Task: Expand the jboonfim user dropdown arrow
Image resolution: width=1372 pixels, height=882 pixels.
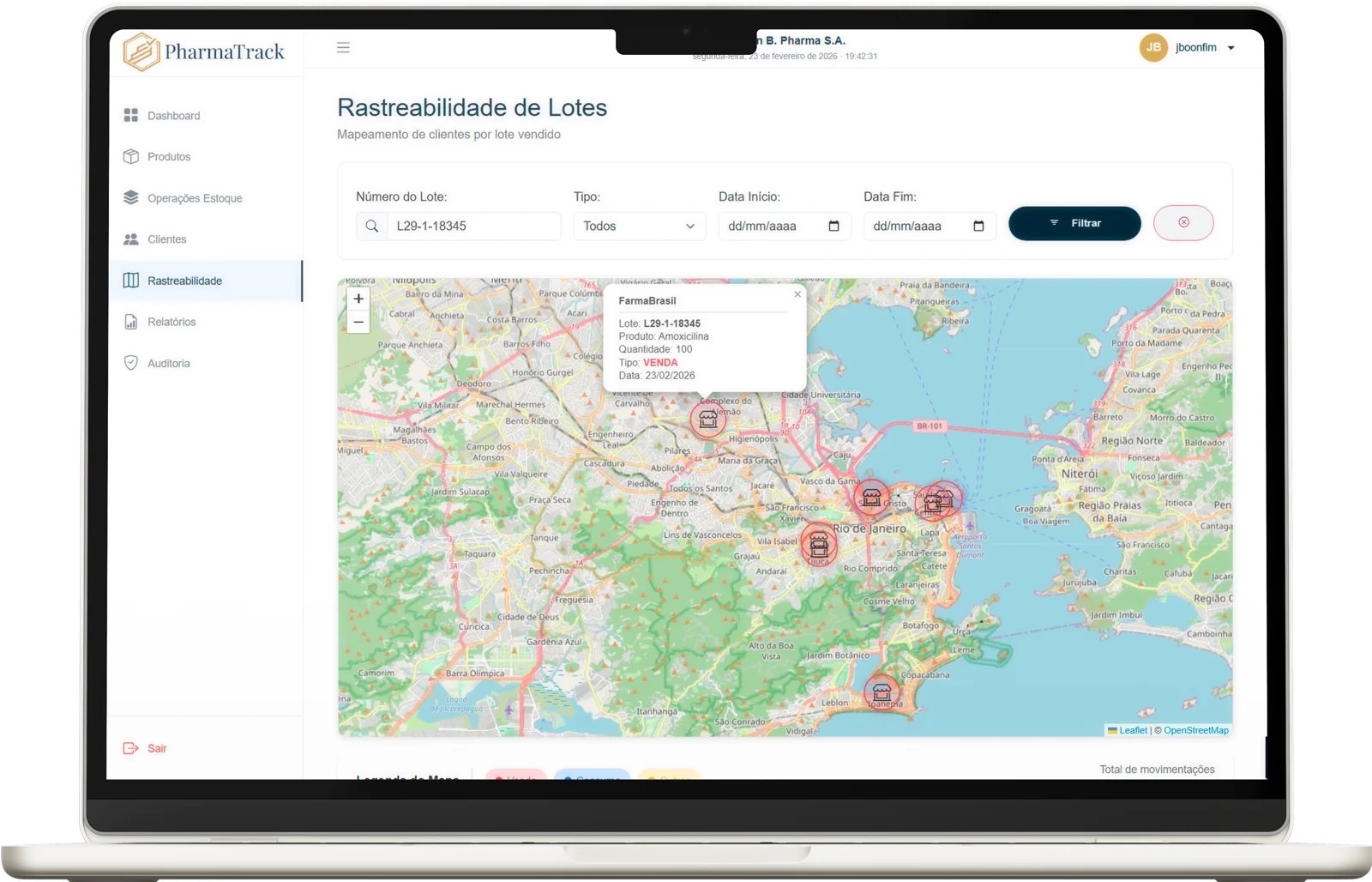Action: point(1231,48)
